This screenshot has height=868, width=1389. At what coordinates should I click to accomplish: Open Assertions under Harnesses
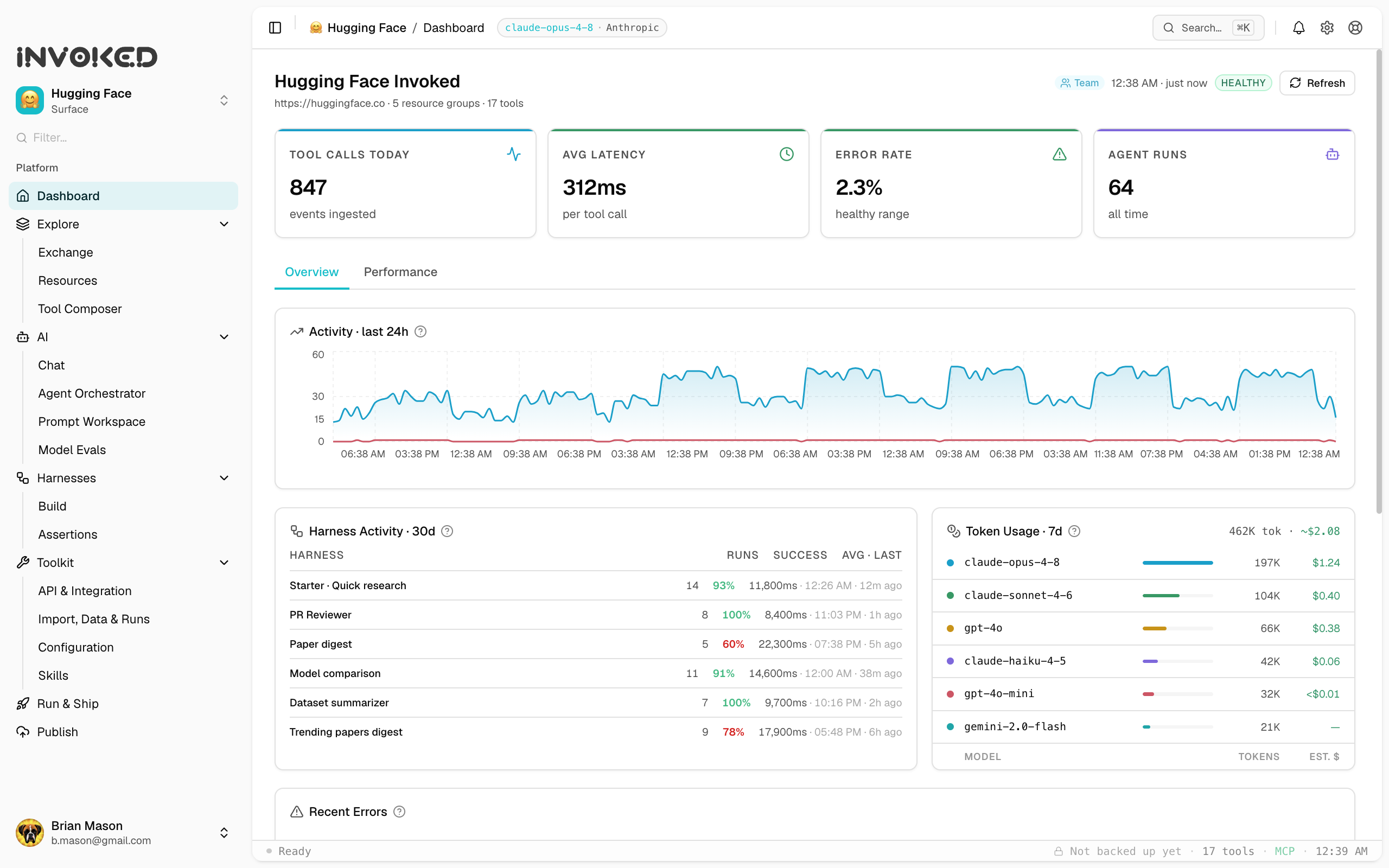pos(68,534)
